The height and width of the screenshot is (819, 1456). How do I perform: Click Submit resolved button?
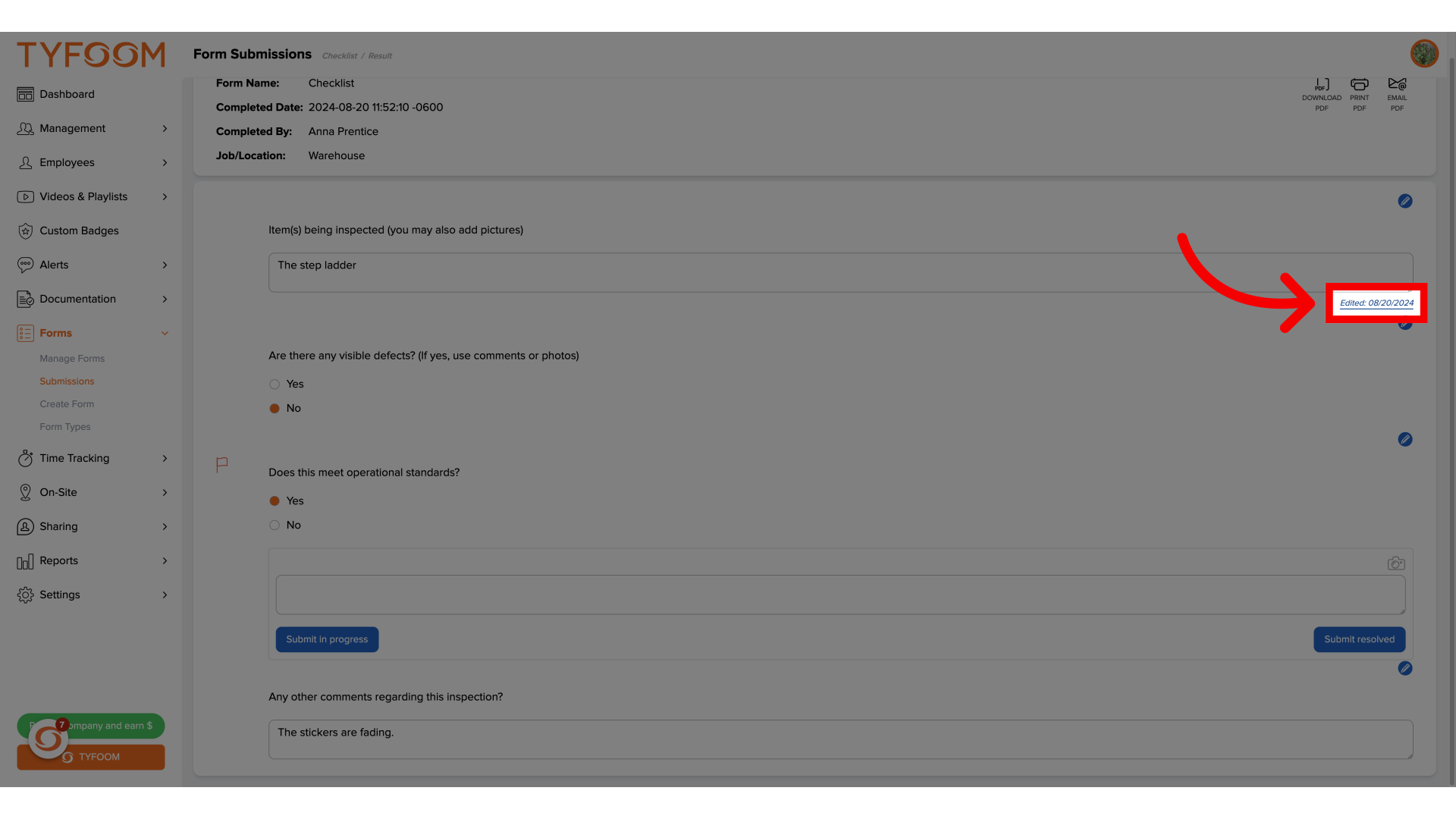tap(1359, 639)
